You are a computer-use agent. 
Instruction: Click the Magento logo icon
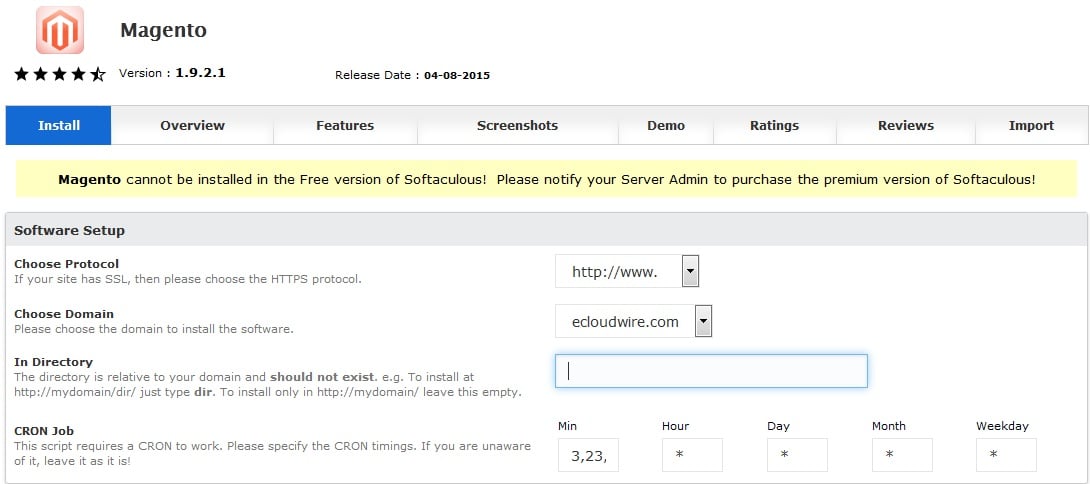tap(60, 30)
